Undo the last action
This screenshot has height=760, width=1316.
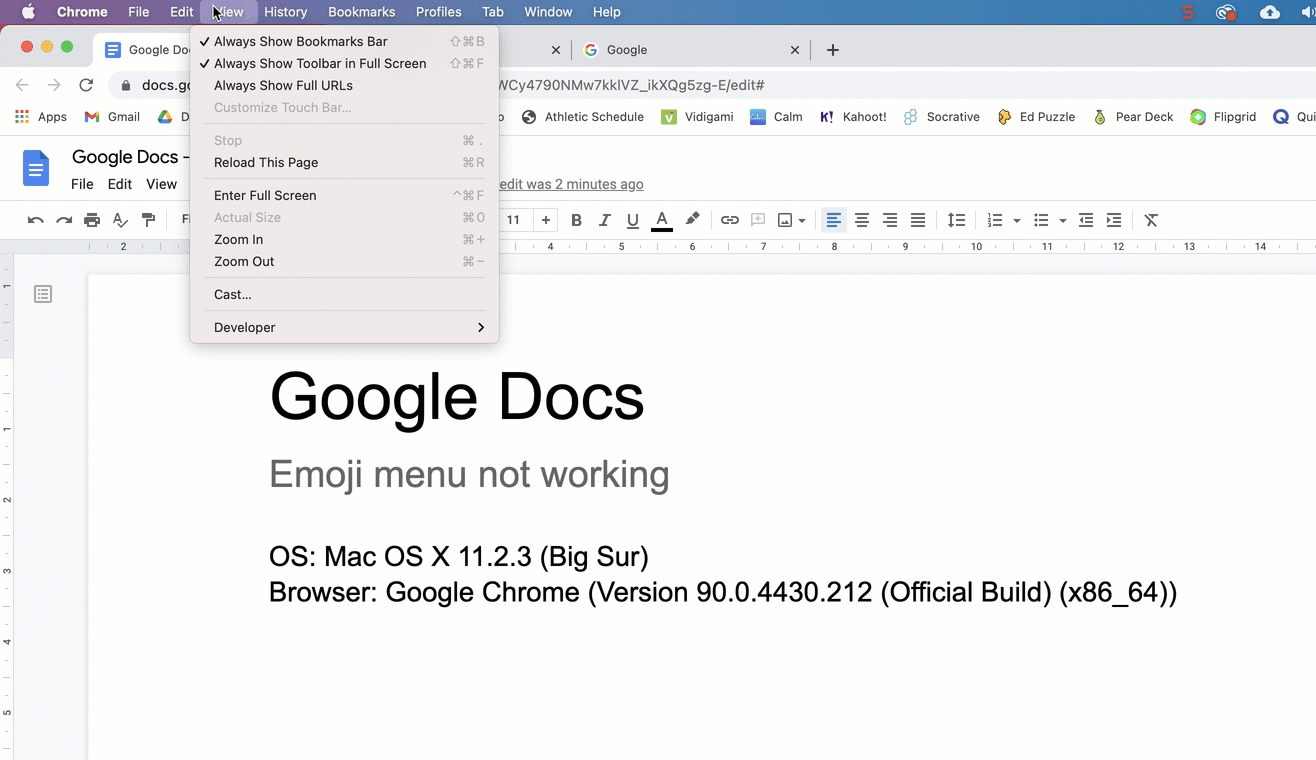coord(35,220)
